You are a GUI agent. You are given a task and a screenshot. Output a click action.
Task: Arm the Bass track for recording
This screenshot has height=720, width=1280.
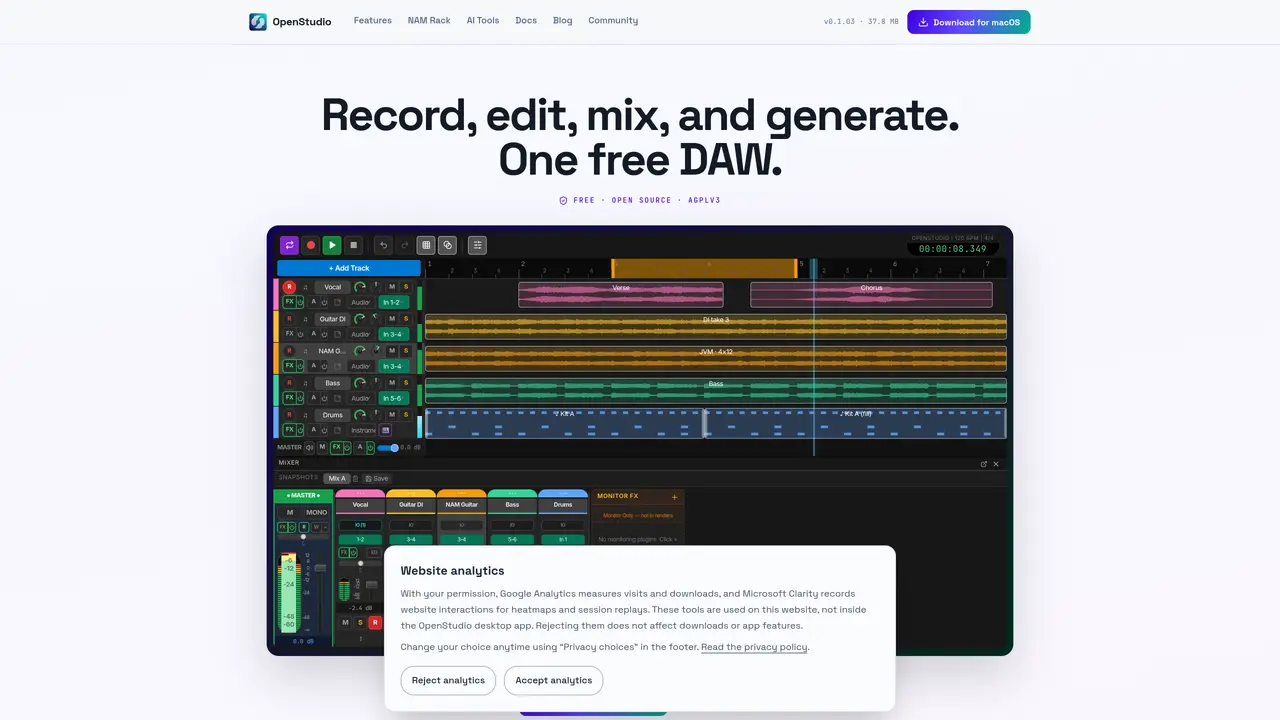click(289, 383)
